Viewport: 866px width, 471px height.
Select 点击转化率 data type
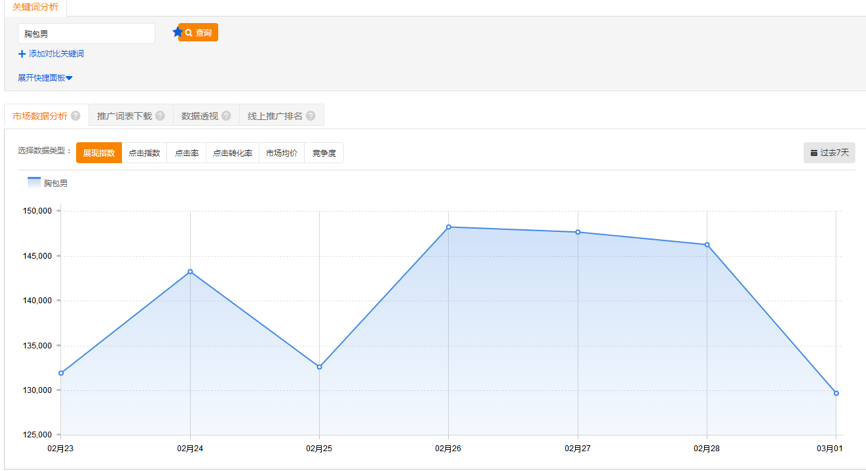232,153
